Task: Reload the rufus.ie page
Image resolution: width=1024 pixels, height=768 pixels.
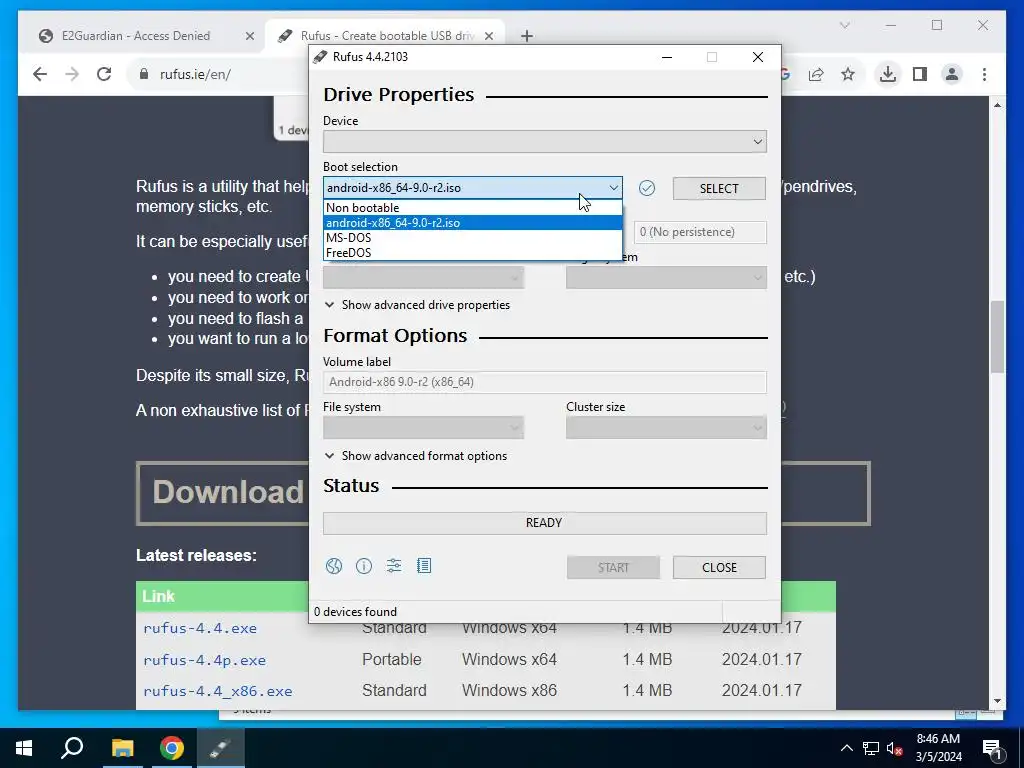Action: point(104,74)
